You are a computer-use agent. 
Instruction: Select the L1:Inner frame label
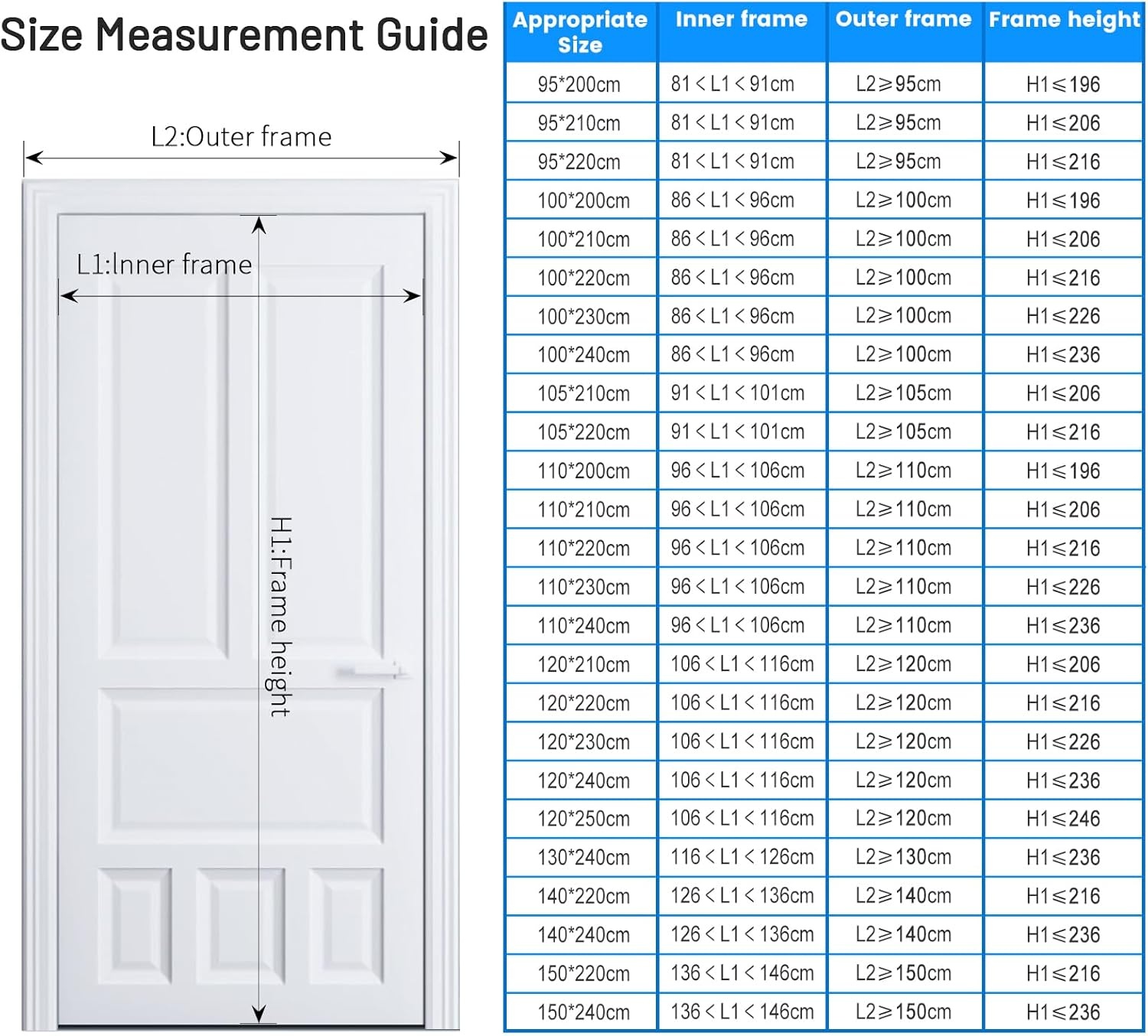pyautogui.click(x=164, y=265)
